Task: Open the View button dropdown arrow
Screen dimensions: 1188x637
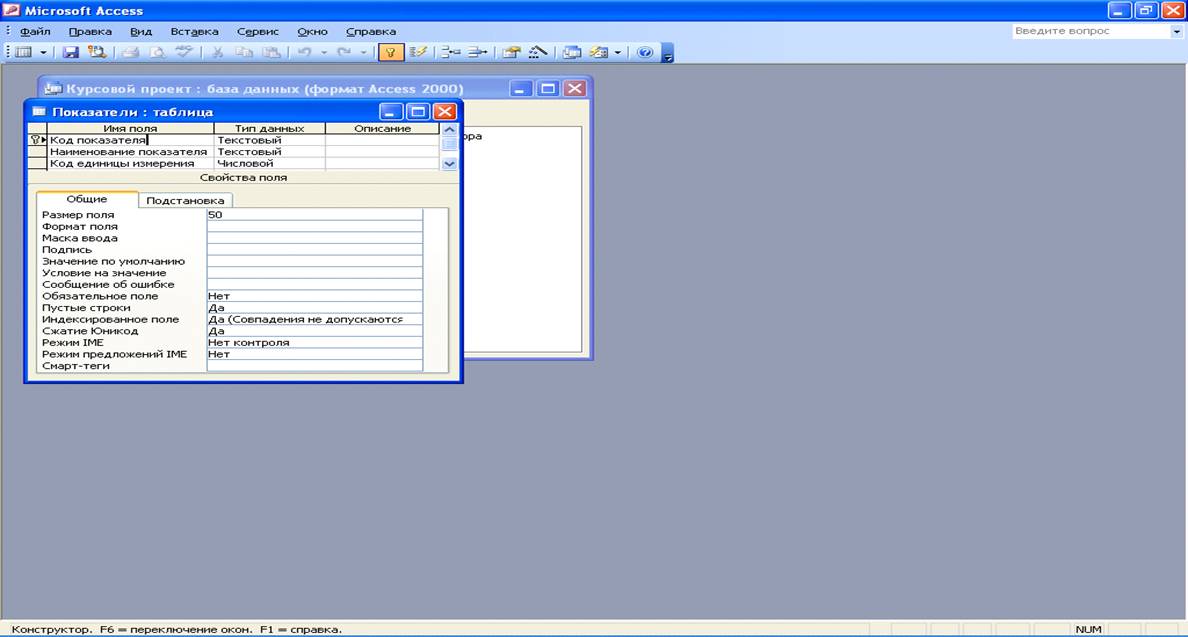Action: point(42,52)
